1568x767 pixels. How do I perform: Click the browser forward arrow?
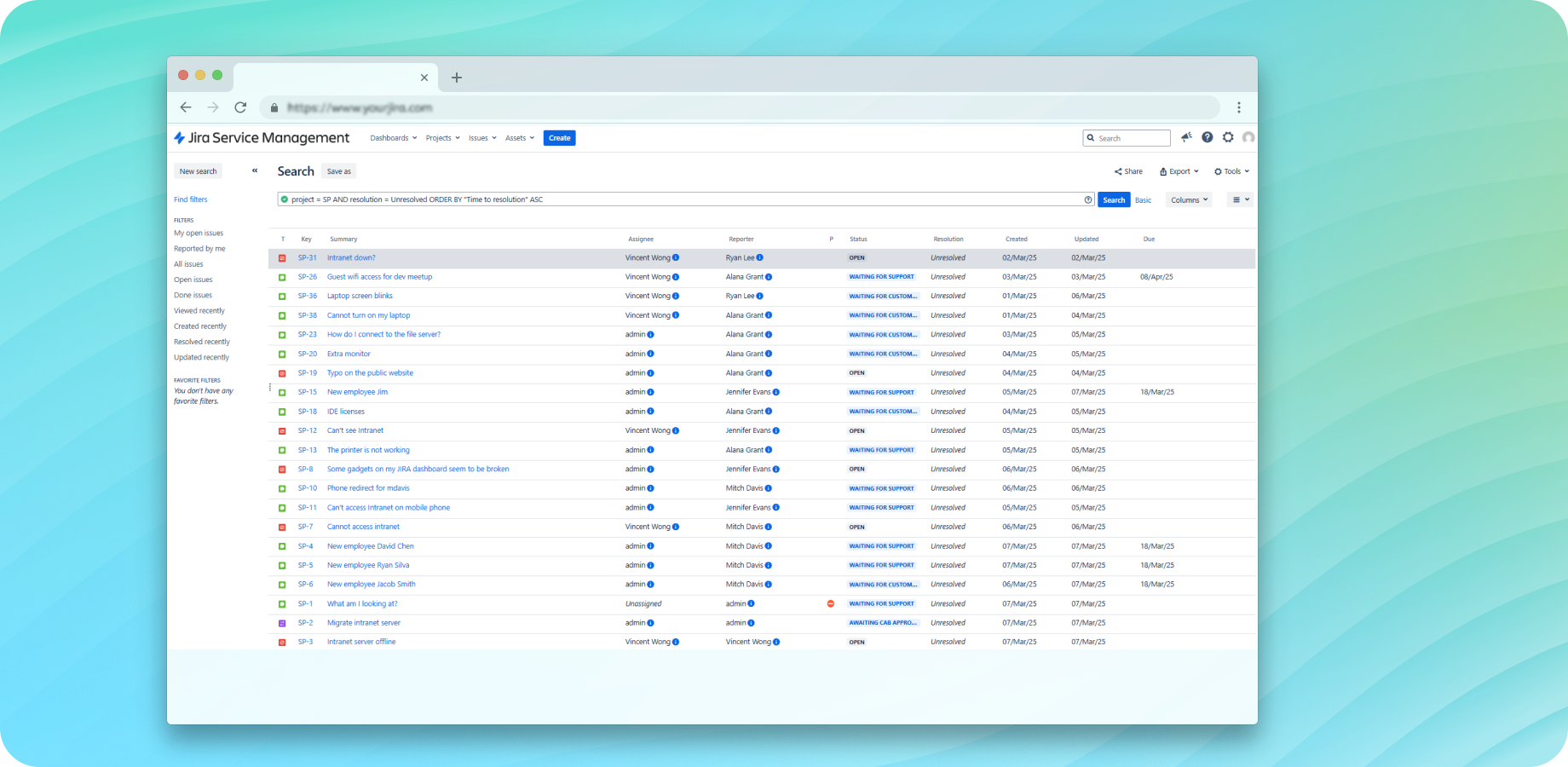pos(213,107)
